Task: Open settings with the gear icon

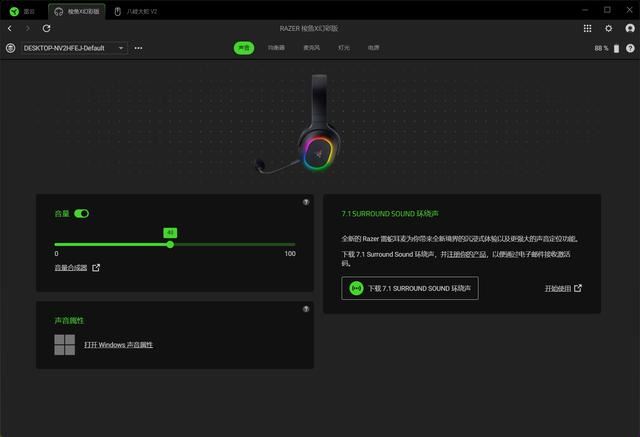Action: tap(609, 28)
